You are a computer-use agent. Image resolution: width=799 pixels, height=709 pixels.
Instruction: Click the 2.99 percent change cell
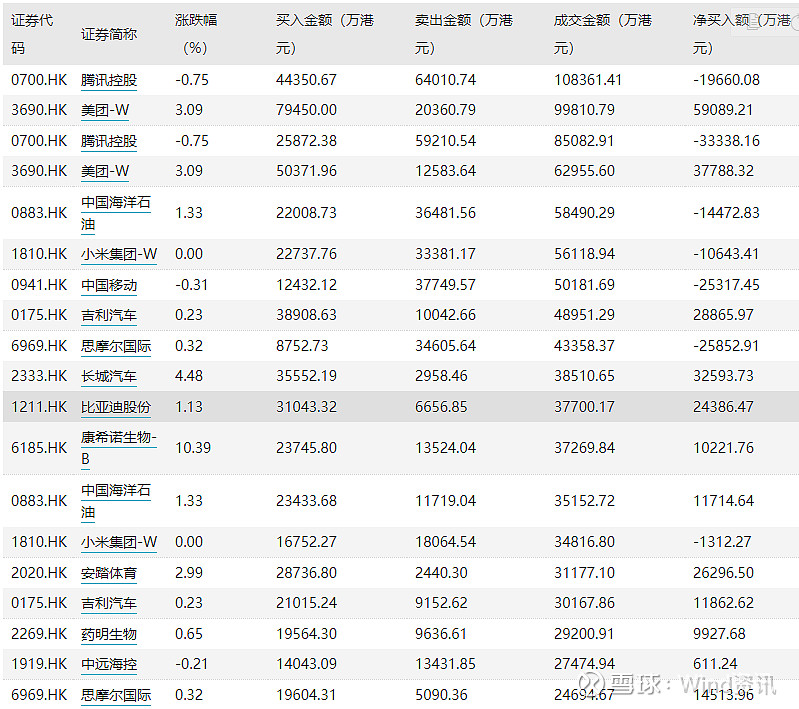pyautogui.click(x=189, y=573)
